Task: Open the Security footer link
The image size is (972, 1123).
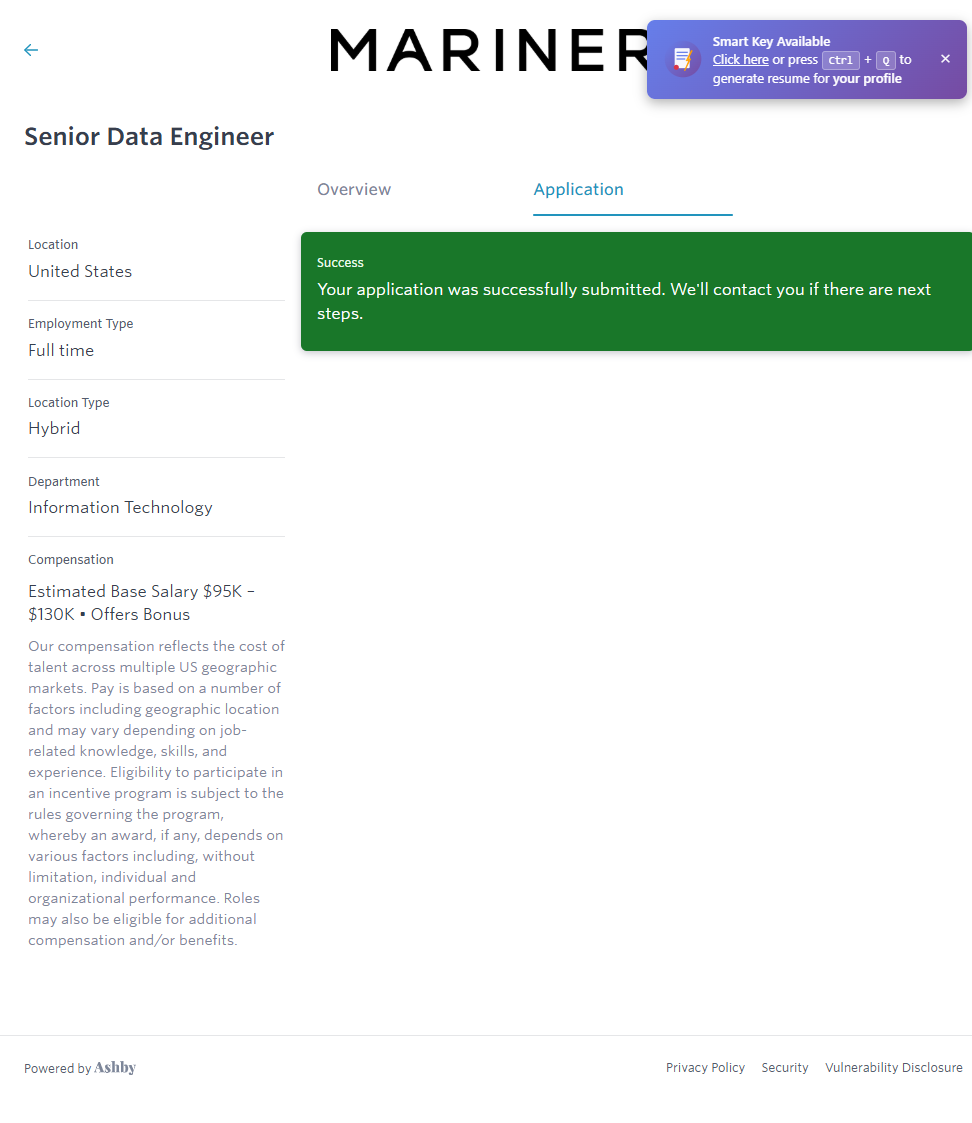Action: coord(784,1068)
